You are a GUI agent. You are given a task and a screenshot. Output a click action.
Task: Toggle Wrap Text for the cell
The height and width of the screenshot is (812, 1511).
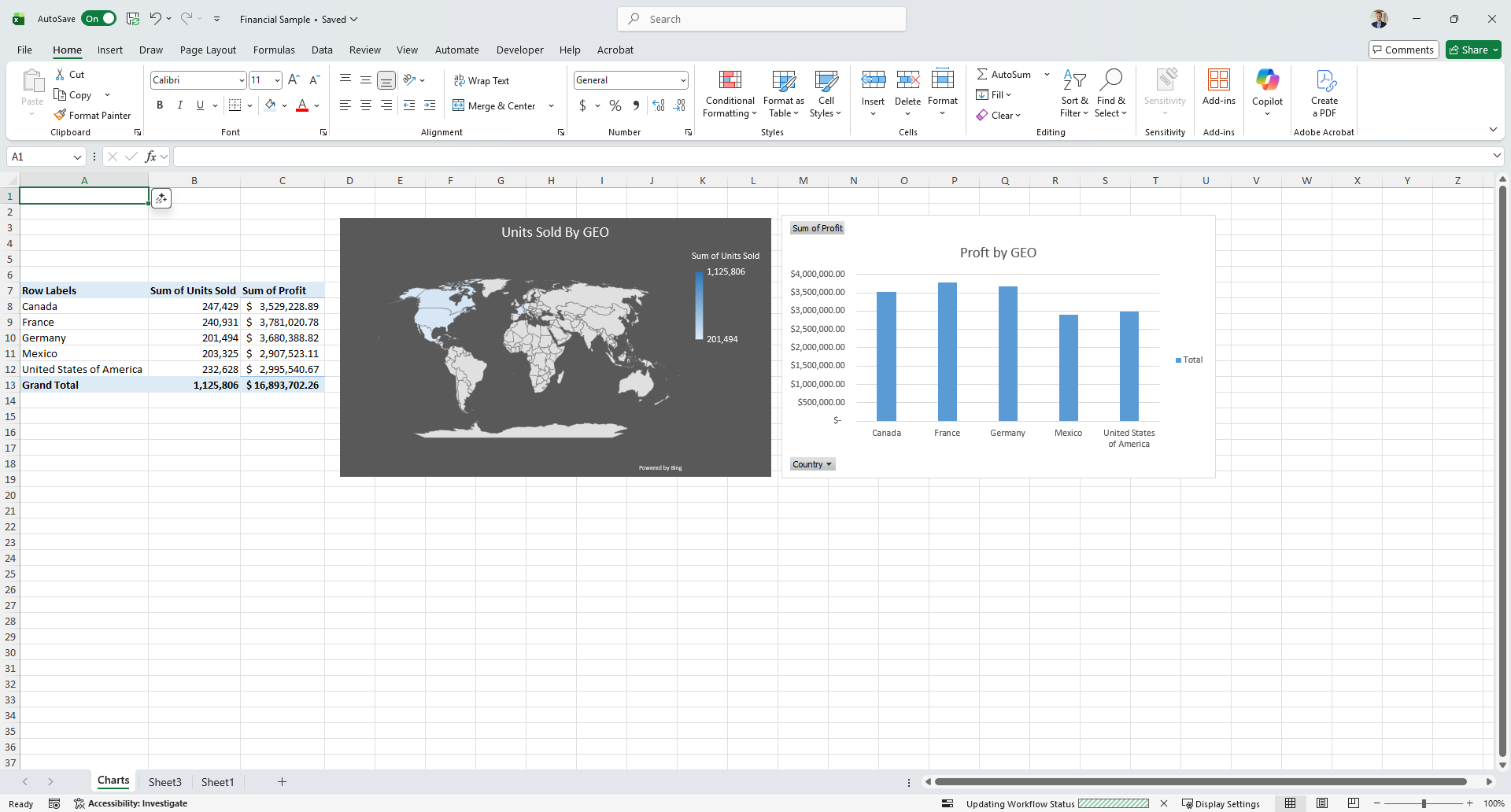pyautogui.click(x=482, y=80)
